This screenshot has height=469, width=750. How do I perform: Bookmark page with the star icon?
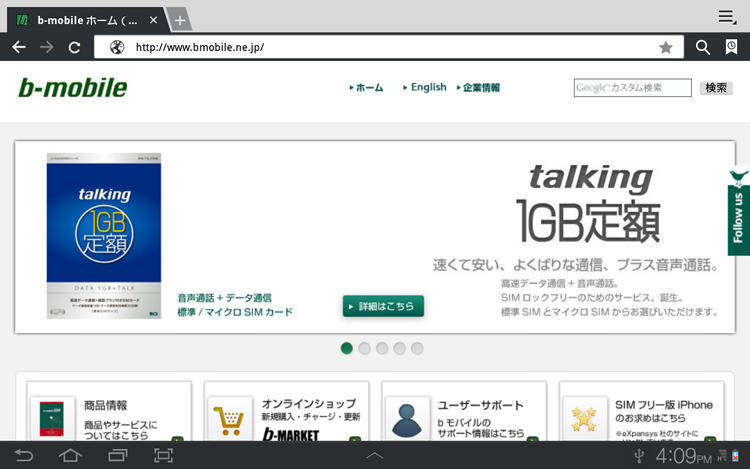point(665,47)
